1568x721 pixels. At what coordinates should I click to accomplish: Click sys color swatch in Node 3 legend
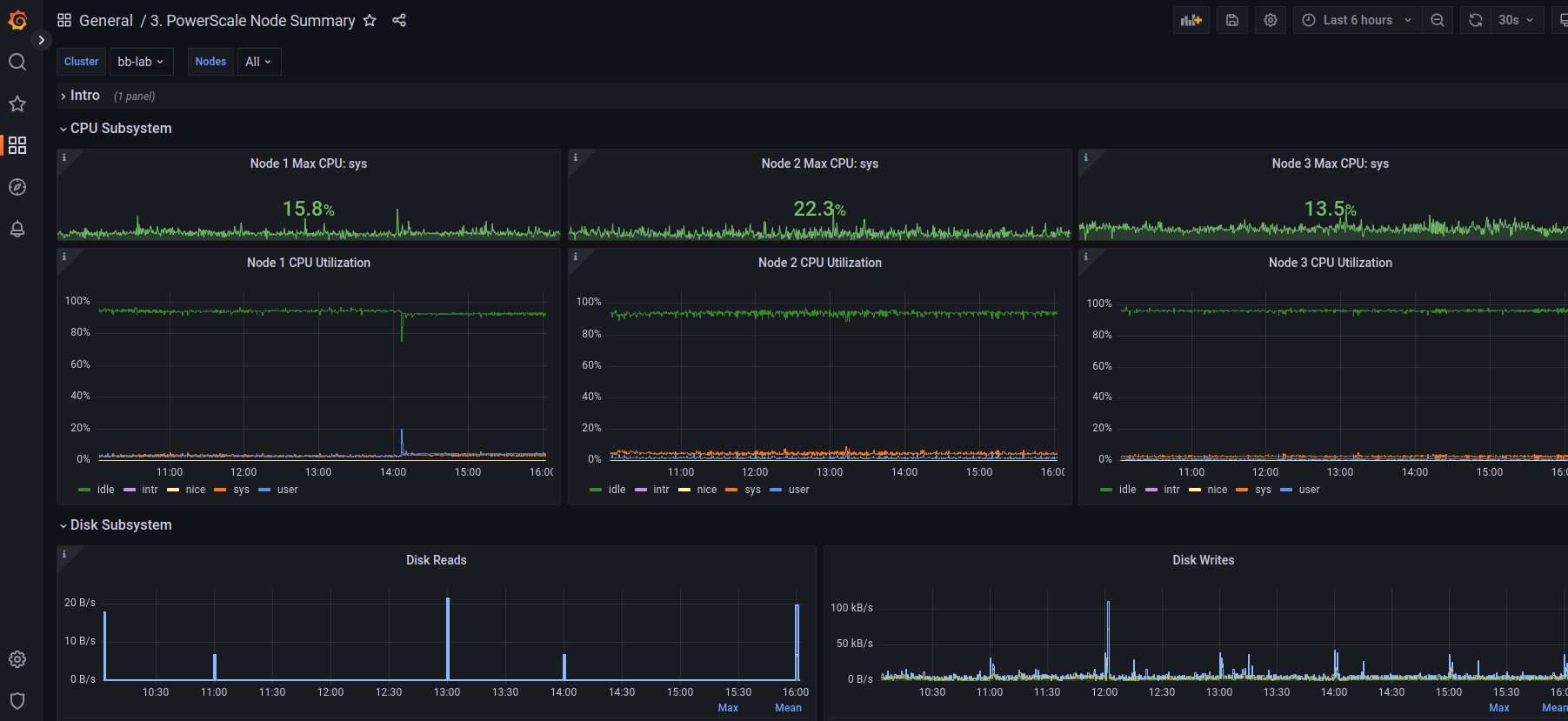point(1242,491)
